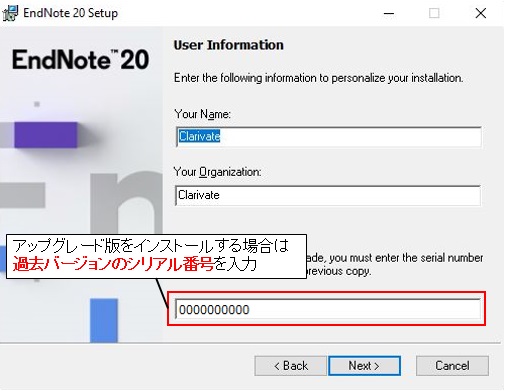
Task: Click the Next button
Action: tap(364, 366)
